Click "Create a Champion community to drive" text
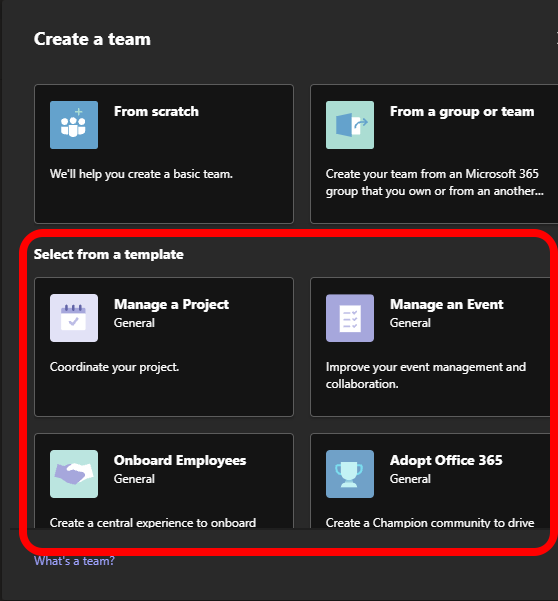 (430, 522)
